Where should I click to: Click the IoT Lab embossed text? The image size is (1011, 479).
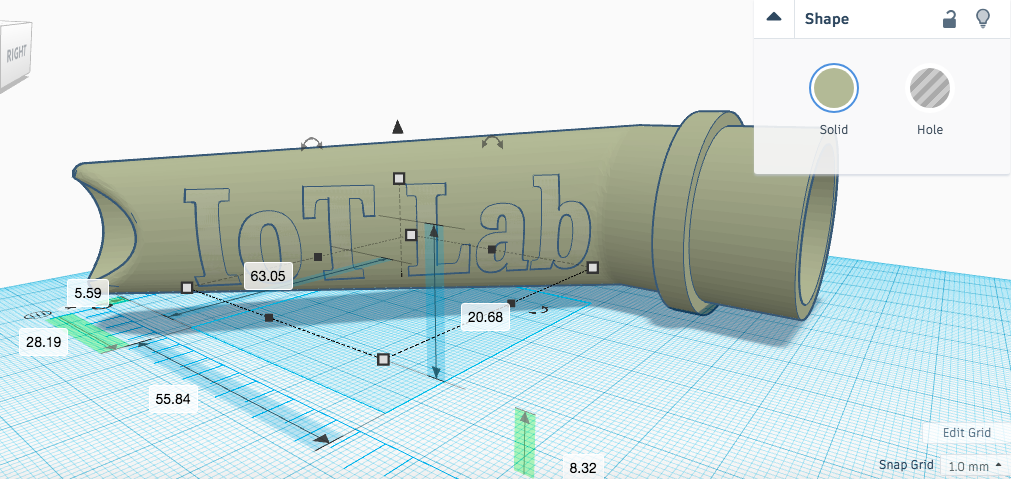387,232
